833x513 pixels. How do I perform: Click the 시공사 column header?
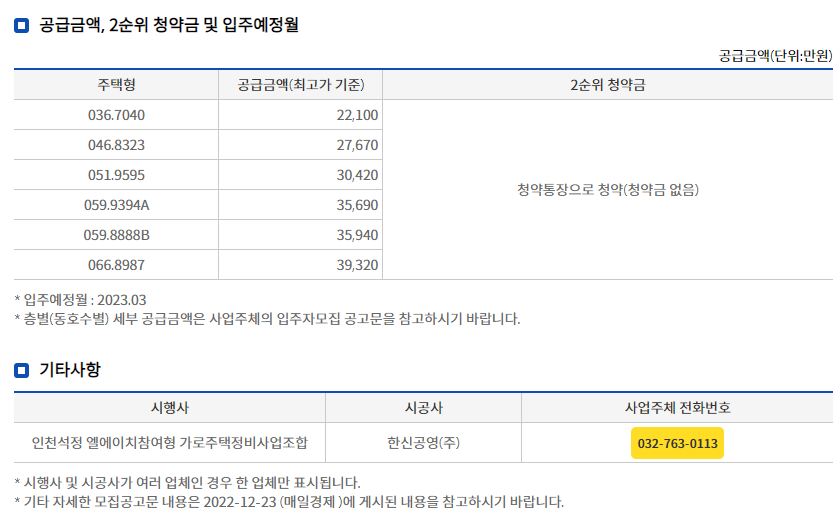coord(423,408)
